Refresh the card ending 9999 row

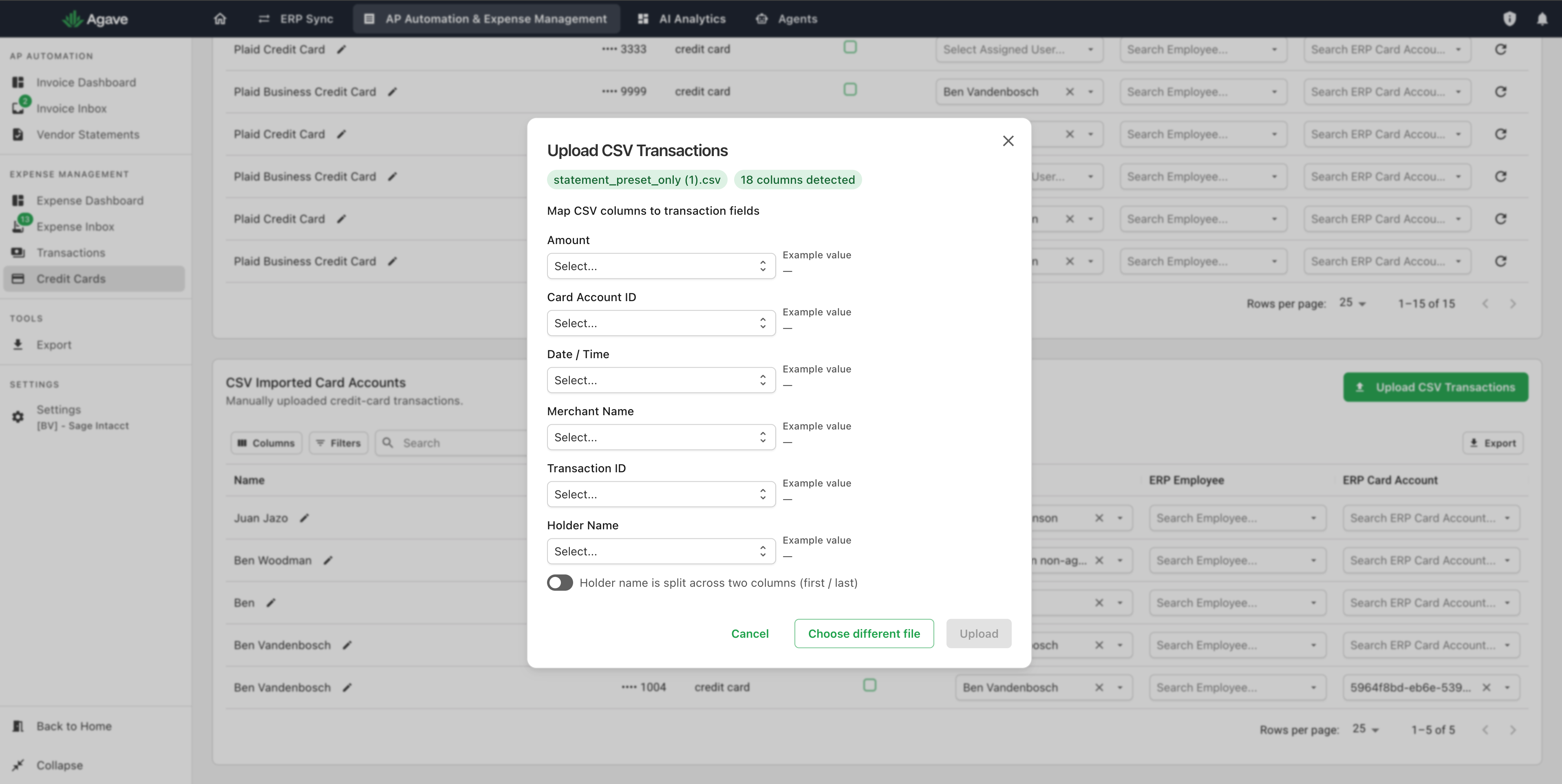point(1500,92)
